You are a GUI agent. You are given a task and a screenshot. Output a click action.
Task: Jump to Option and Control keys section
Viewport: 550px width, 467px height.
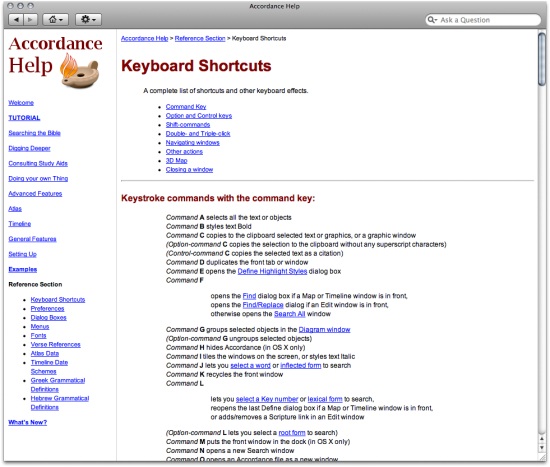click(199, 115)
